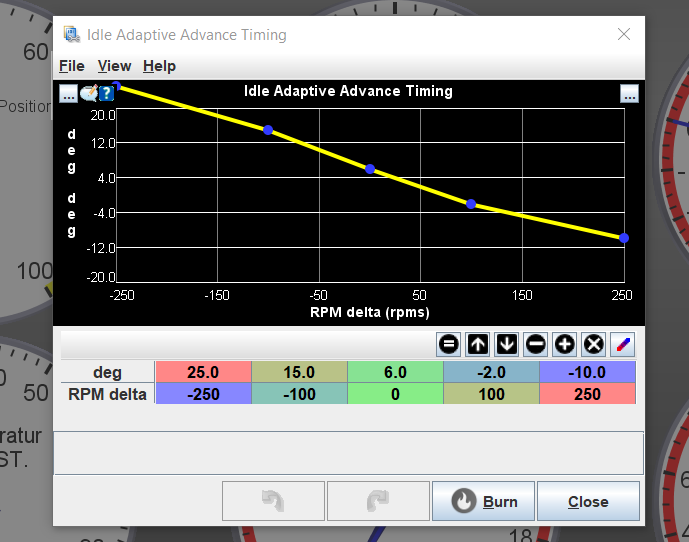
Task: Click the subtract (minus) cell values icon
Action: 536,344
